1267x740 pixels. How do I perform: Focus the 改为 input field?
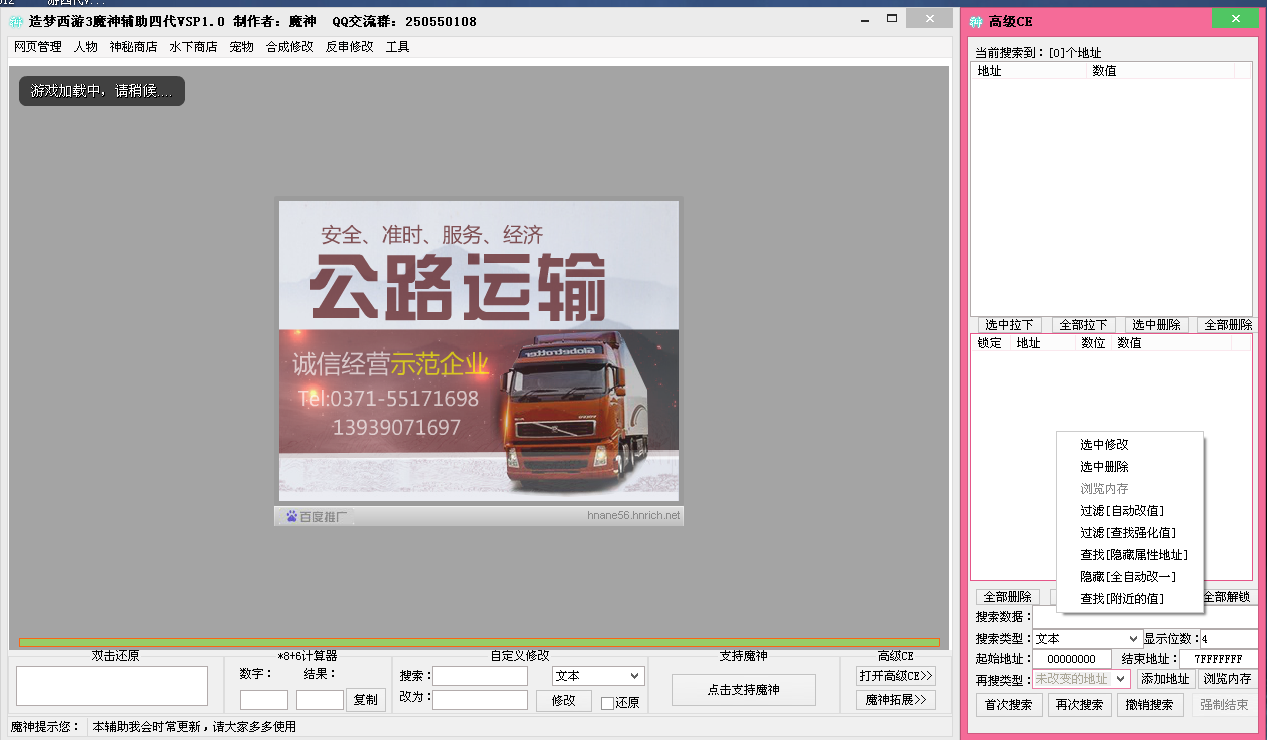pyautogui.click(x=480, y=700)
